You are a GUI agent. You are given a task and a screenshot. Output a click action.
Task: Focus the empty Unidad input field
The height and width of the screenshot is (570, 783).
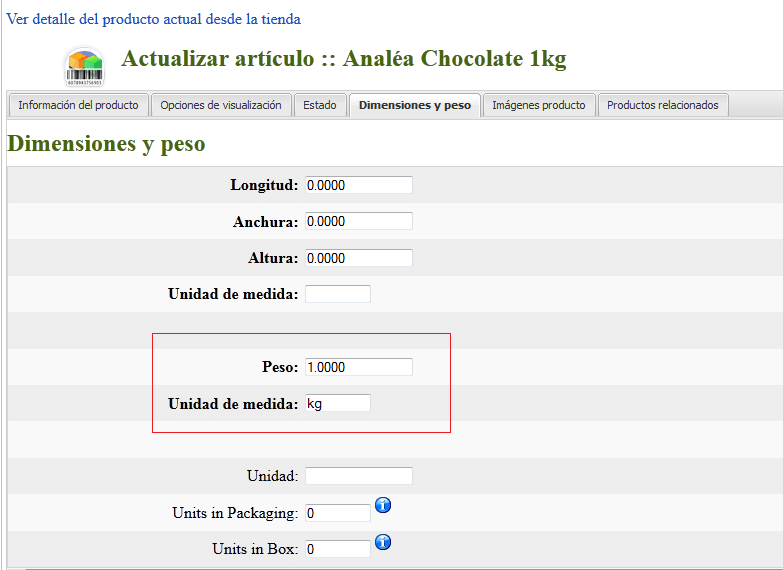[x=359, y=476]
